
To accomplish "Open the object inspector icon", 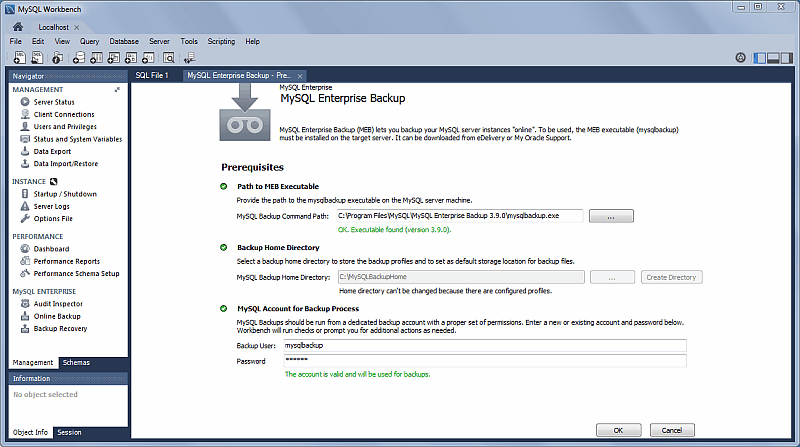I will (x=58, y=58).
